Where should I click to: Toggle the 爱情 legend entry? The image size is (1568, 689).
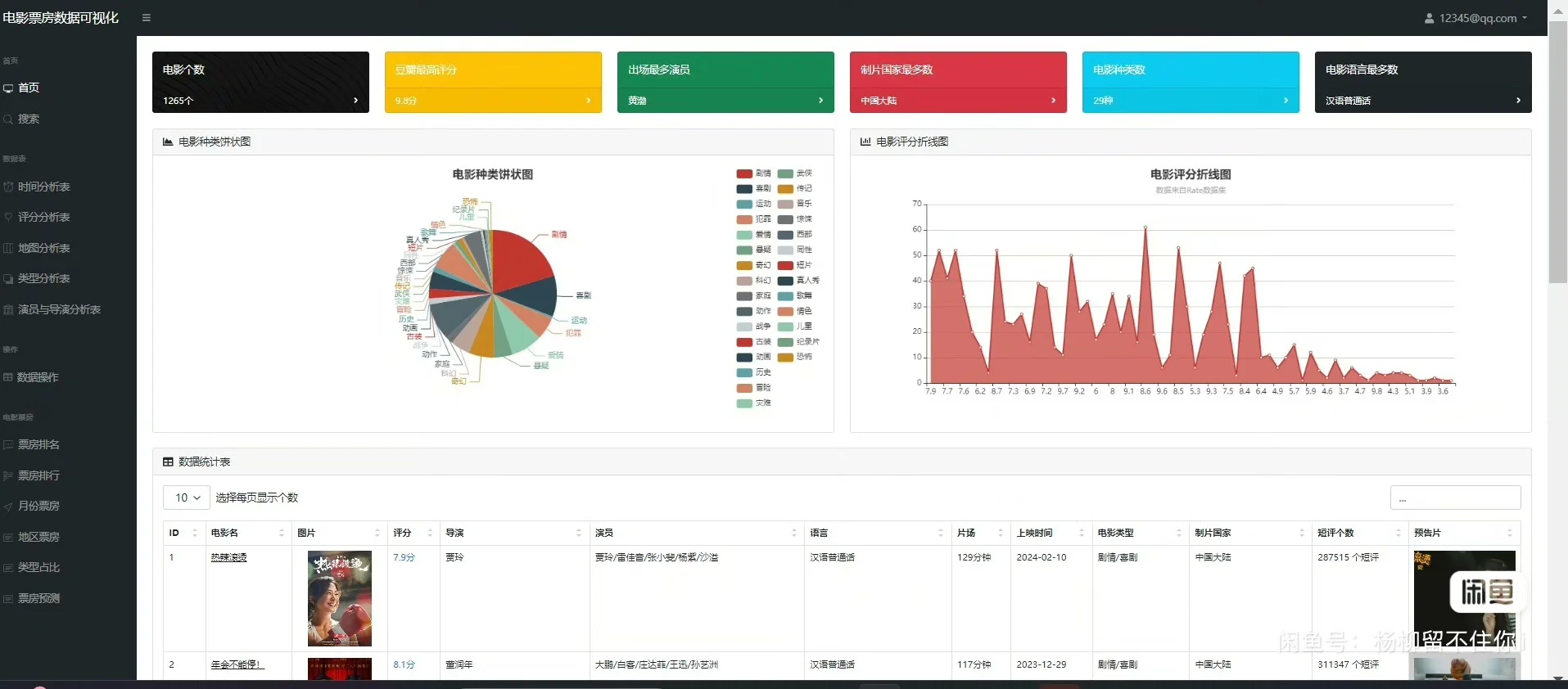pyautogui.click(x=753, y=234)
